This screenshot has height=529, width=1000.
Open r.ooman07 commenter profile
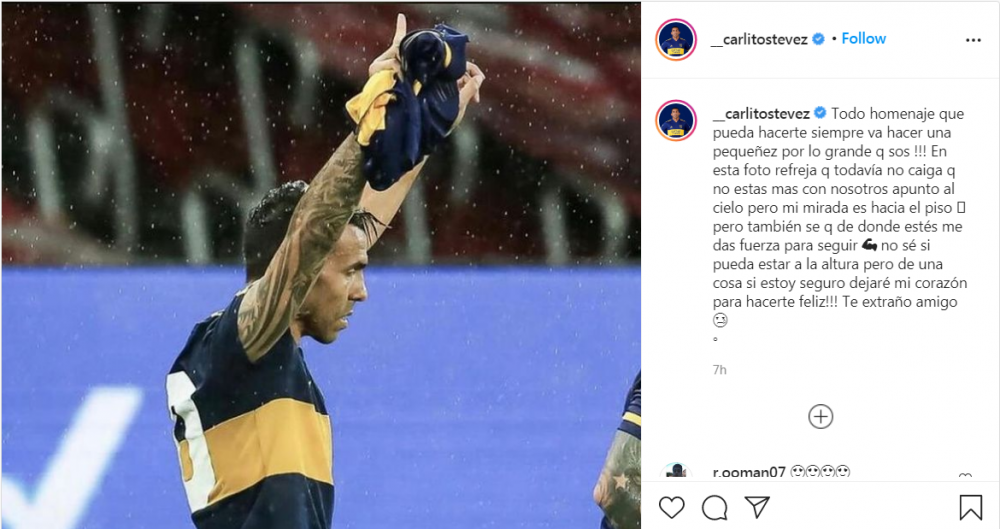(749, 473)
